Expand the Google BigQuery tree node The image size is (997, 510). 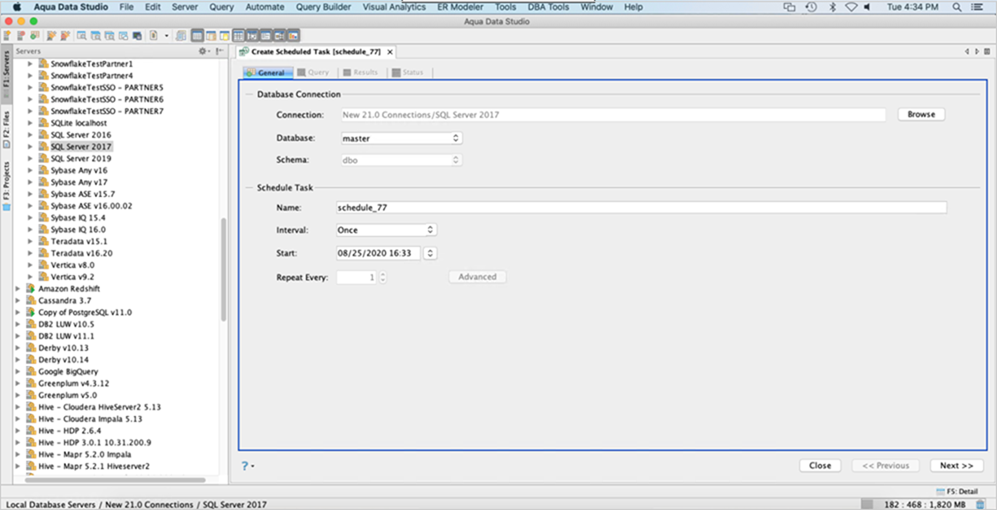click(x=18, y=371)
